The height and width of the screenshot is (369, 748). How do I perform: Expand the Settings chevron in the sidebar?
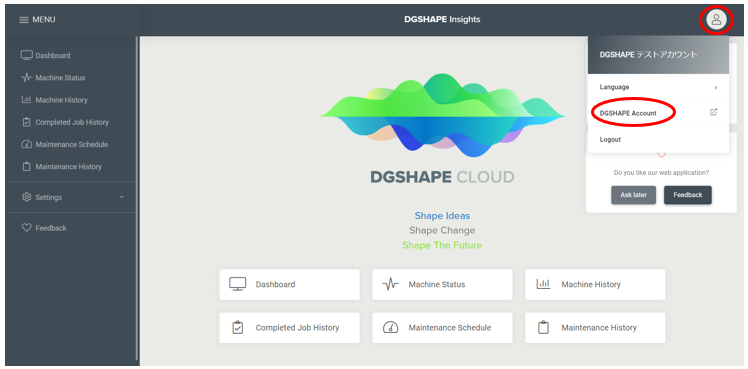(x=122, y=197)
